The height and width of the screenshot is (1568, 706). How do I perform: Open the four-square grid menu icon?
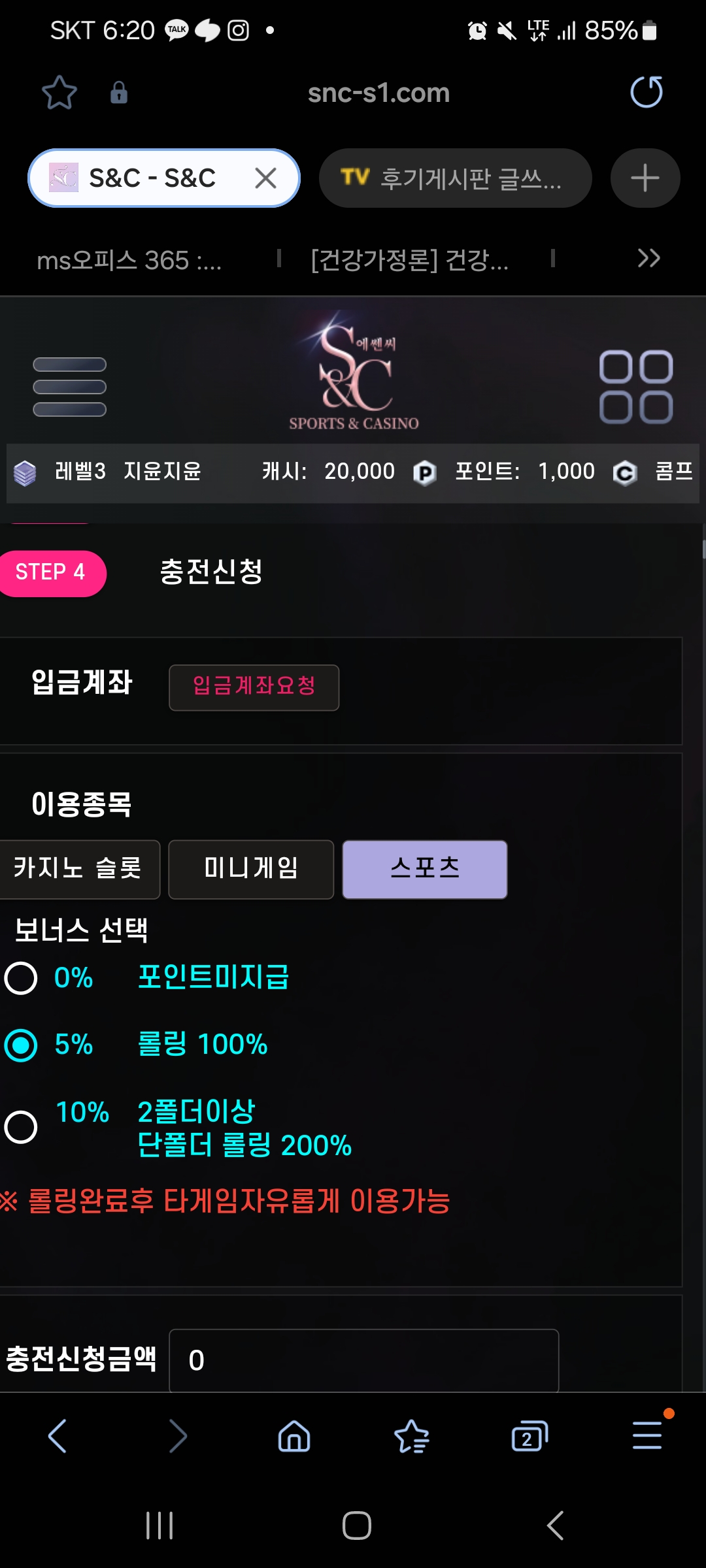[636, 387]
